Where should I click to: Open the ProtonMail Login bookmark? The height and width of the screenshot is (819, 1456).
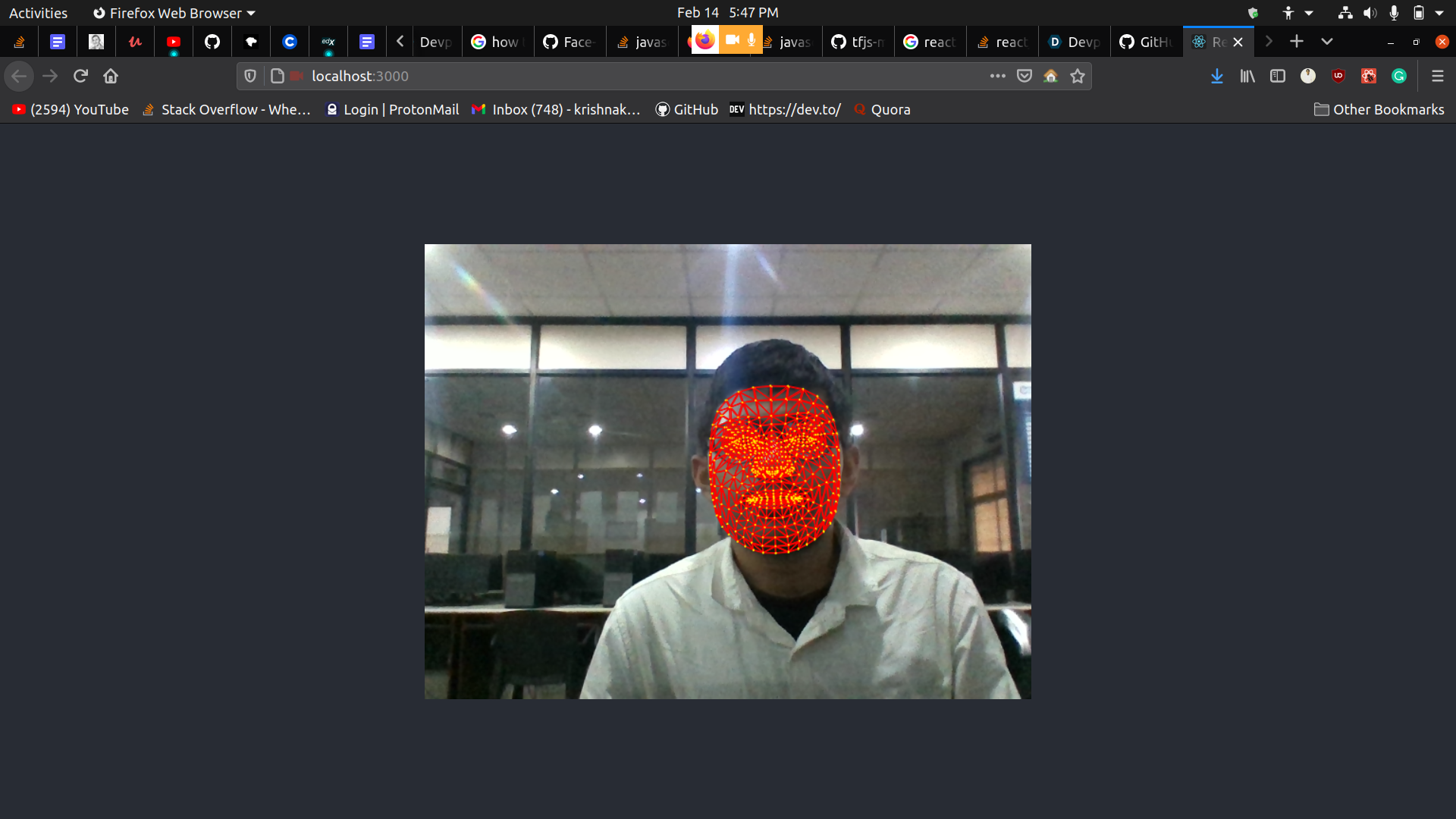pos(392,109)
